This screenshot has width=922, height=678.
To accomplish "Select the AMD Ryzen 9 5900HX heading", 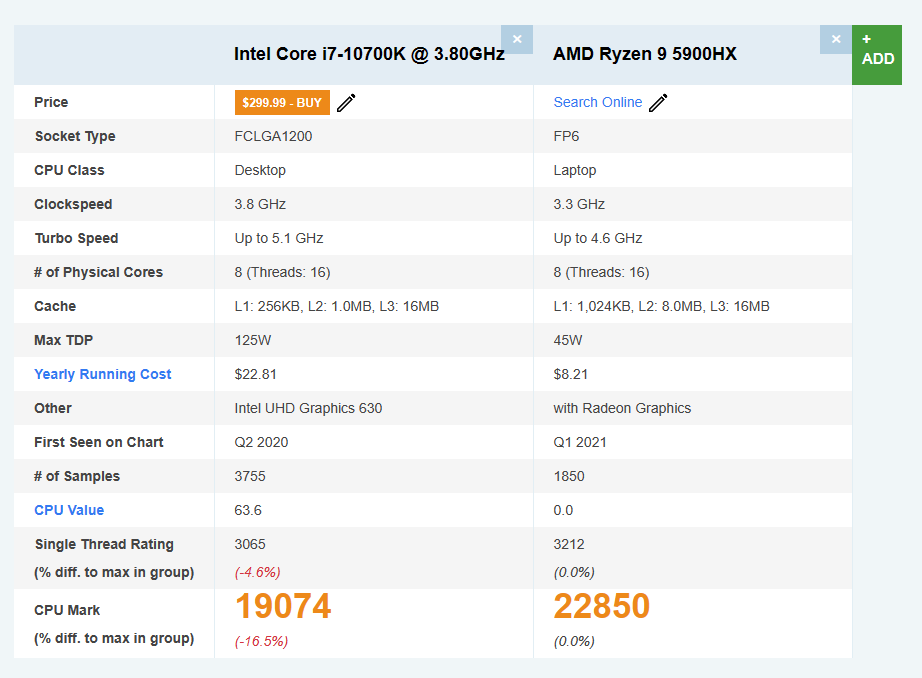I will [645, 54].
